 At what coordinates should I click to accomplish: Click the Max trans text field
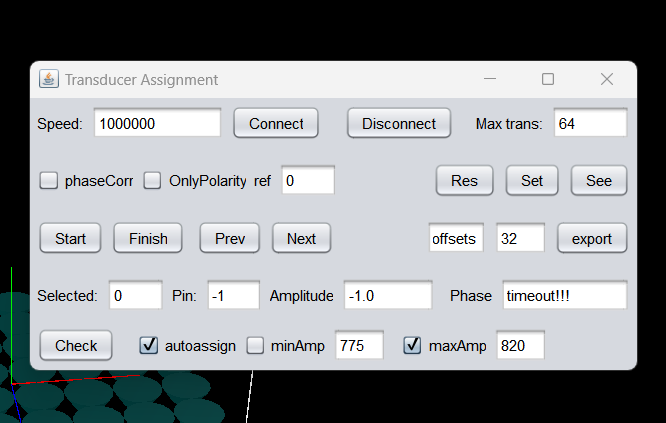pyautogui.click(x=590, y=124)
